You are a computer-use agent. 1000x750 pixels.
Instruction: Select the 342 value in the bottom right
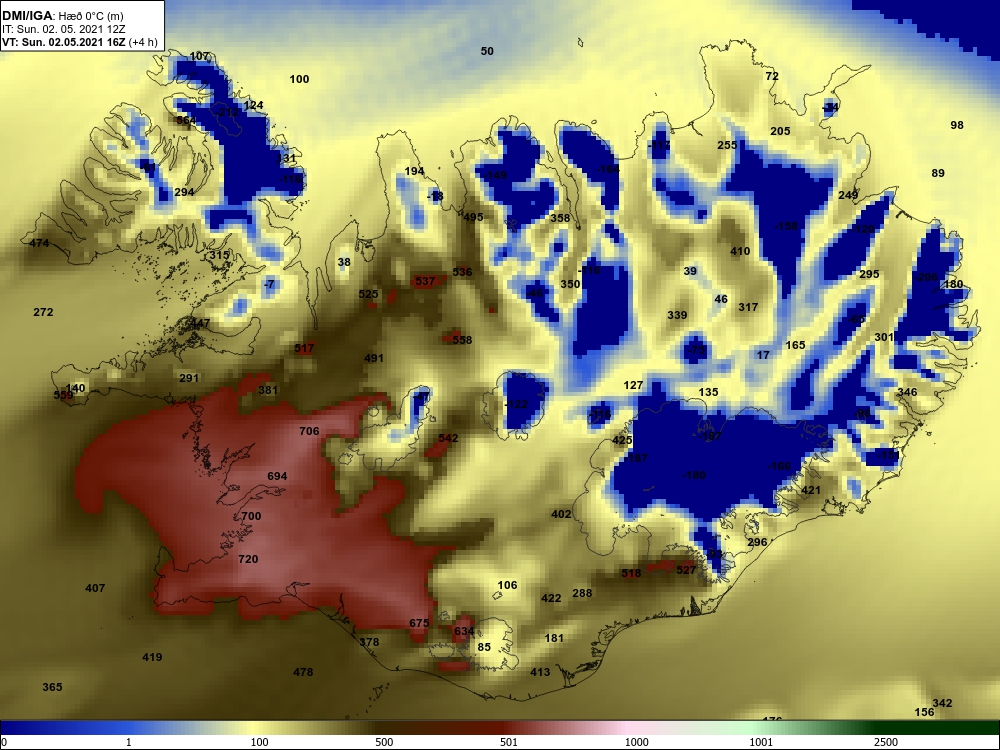942,703
